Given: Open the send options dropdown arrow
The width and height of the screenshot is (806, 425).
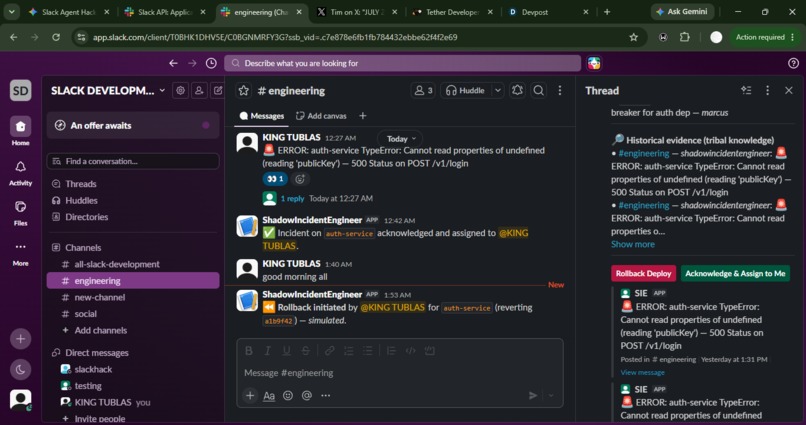Looking at the screenshot, I should click(551, 395).
